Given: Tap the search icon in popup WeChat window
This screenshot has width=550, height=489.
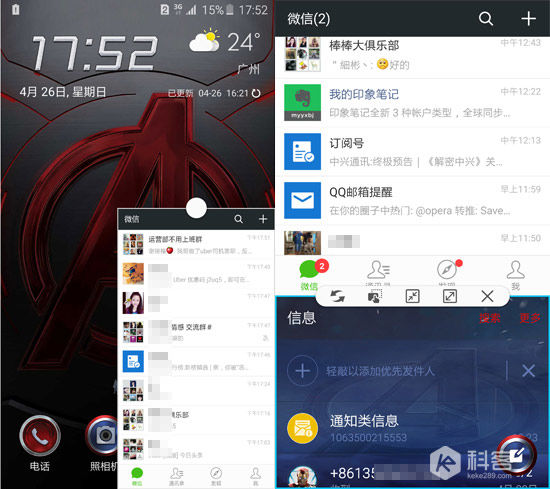Looking at the screenshot, I should click(239, 219).
